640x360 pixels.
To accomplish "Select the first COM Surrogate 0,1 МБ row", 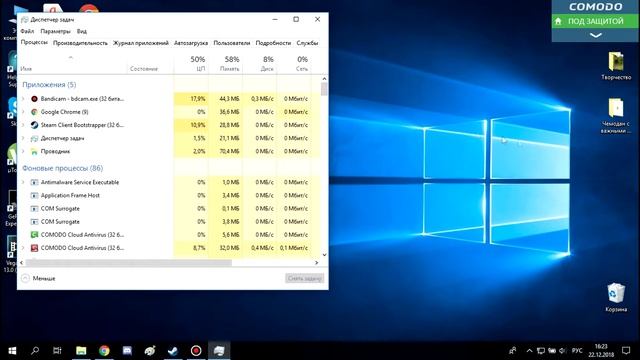I will point(169,209).
